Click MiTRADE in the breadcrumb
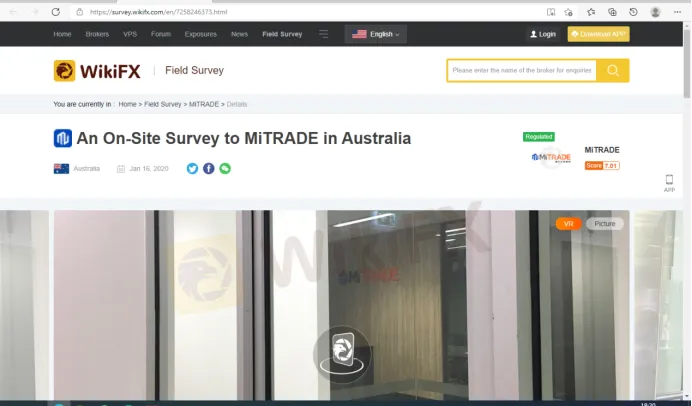Image resolution: width=692 pixels, height=406 pixels. (204, 104)
